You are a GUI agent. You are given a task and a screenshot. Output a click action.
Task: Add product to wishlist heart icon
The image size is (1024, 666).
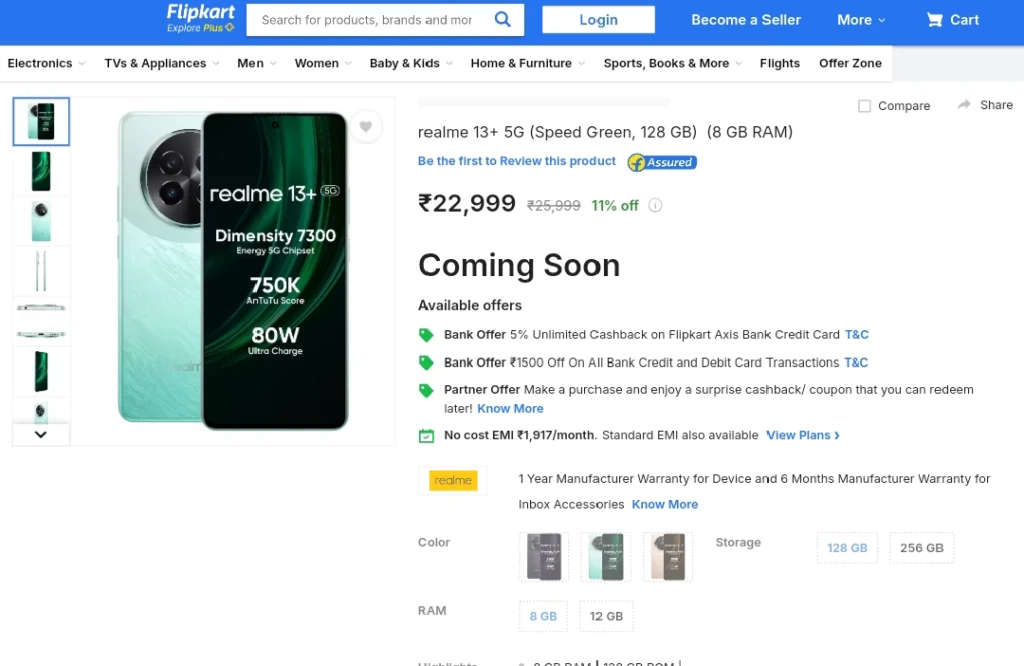pyautogui.click(x=366, y=127)
